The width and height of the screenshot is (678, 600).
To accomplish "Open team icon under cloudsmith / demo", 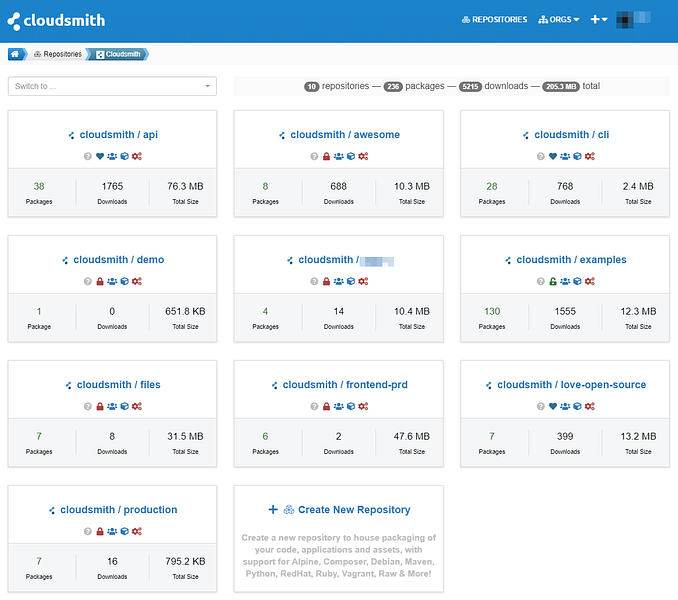I will tap(112, 281).
